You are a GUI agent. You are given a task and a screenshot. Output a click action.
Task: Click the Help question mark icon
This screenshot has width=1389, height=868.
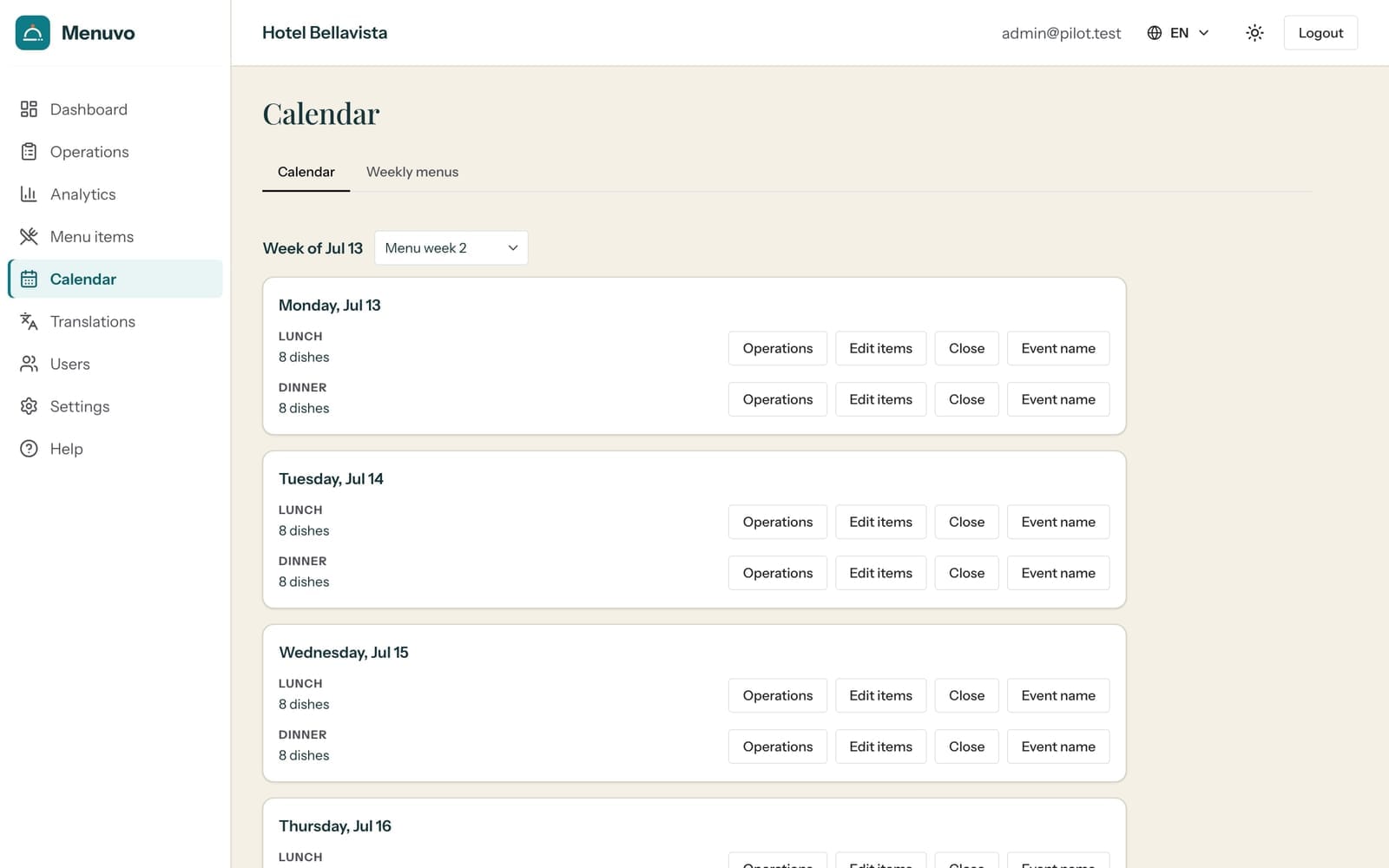pyautogui.click(x=29, y=449)
